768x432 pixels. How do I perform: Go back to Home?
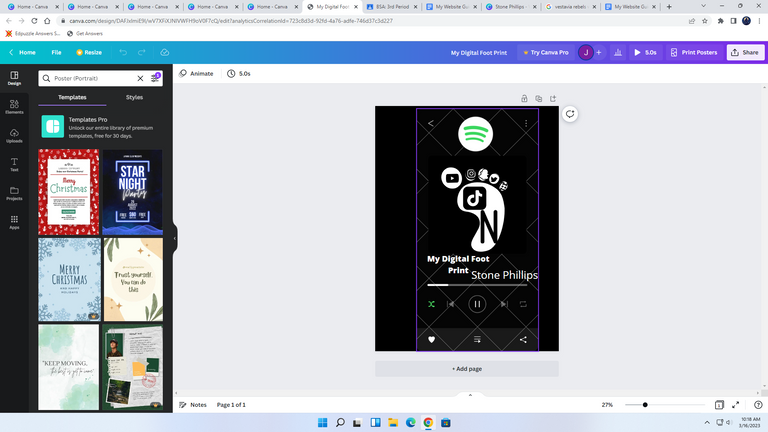22,52
